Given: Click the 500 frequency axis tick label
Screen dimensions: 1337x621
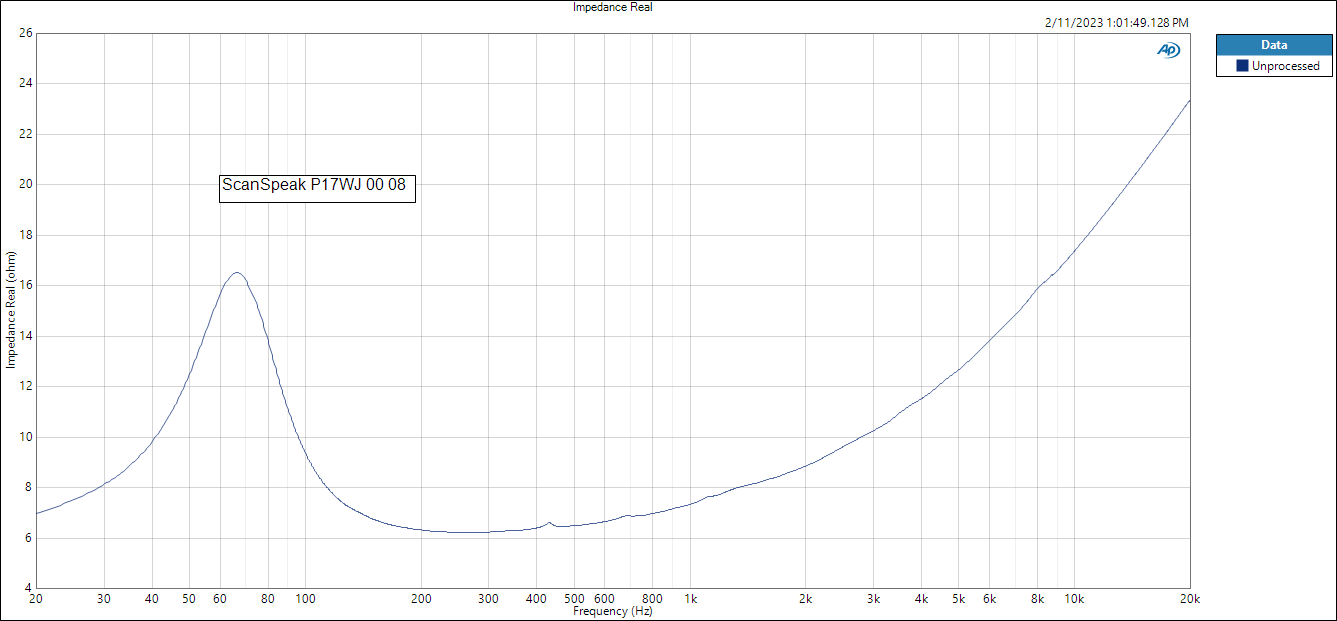Looking at the screenshot, I should [x=575, y=599].
